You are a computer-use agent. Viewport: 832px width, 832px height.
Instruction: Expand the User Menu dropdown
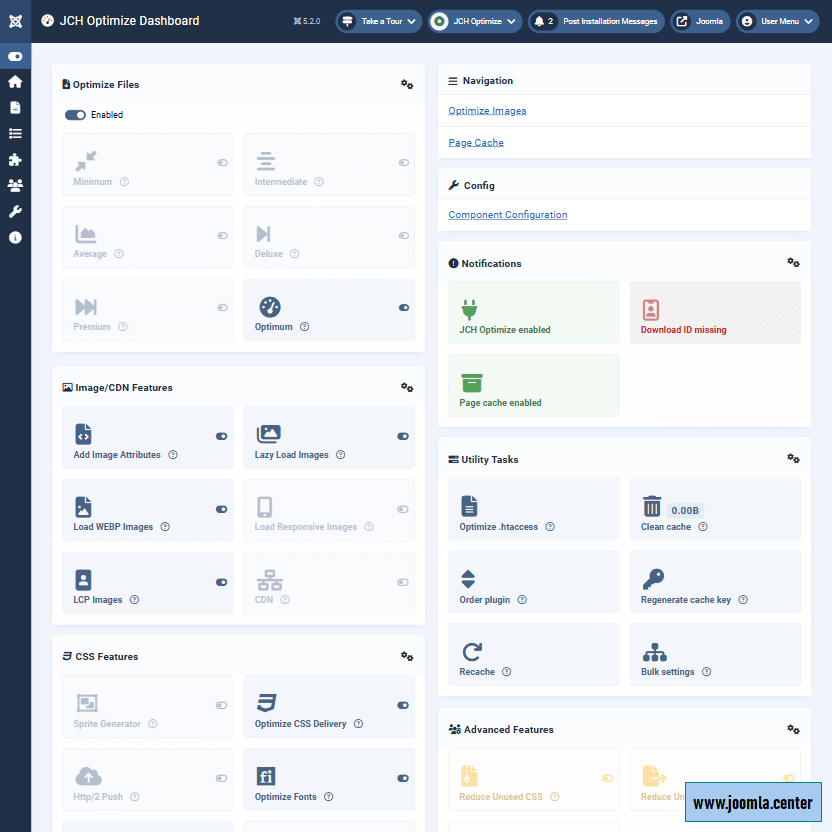[x=777, y=21]
